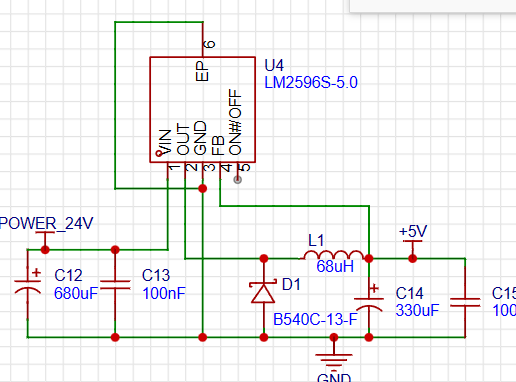This screenshot has width=516, height=382.
Task: Click the 330uF value text
Action: pos(417,311)
